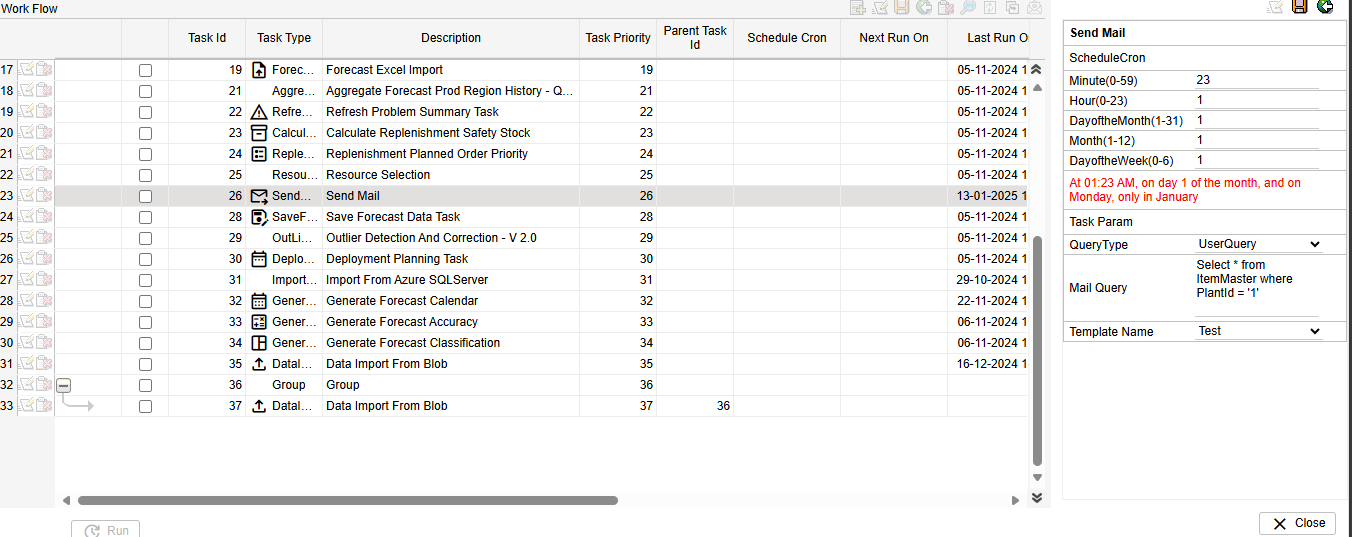Screen dimensions: 1352x537
Task: Click the Description column header
Action: coord(450,38)
